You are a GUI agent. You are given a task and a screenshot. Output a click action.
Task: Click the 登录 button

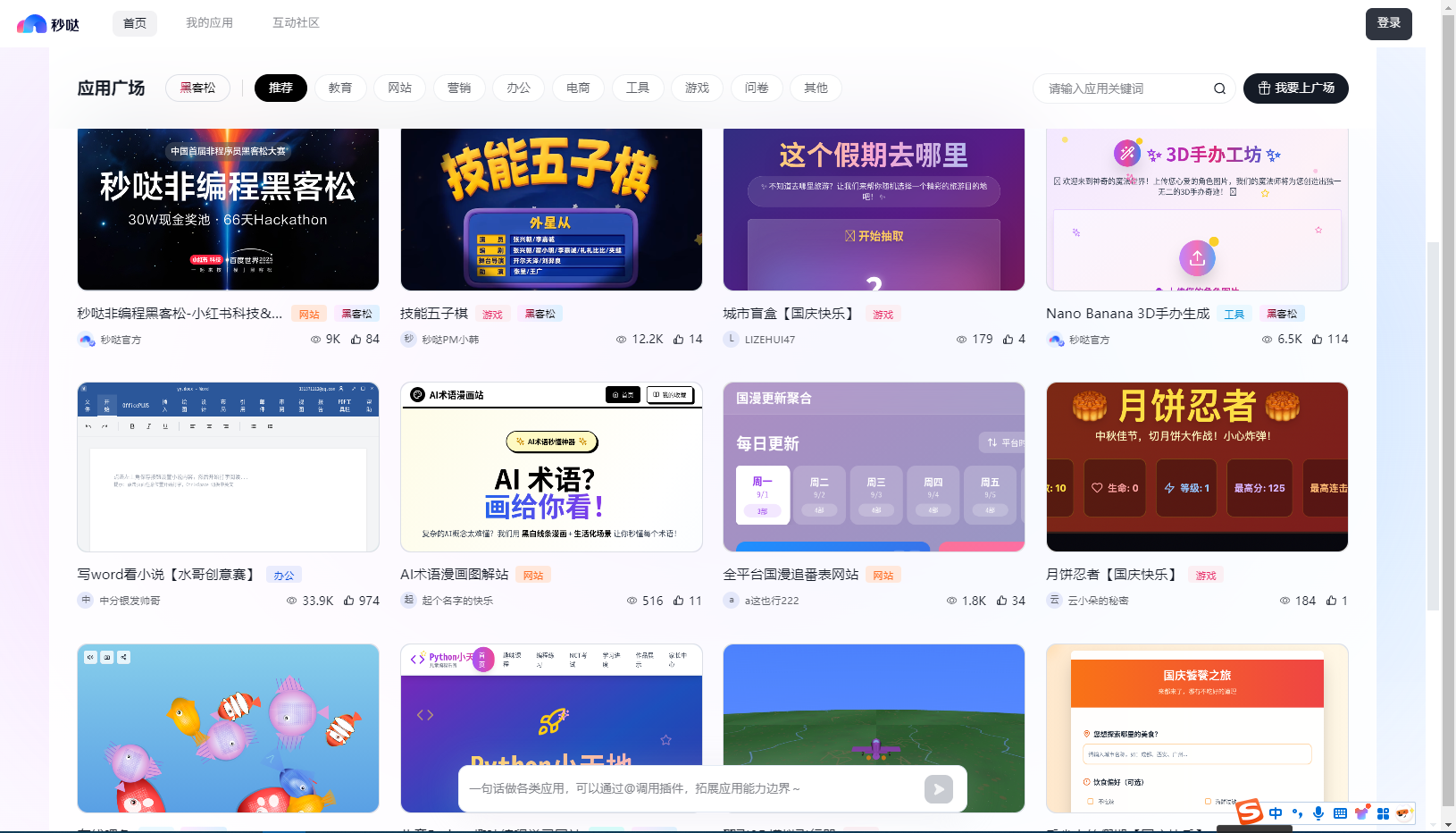pos(1388,23)
